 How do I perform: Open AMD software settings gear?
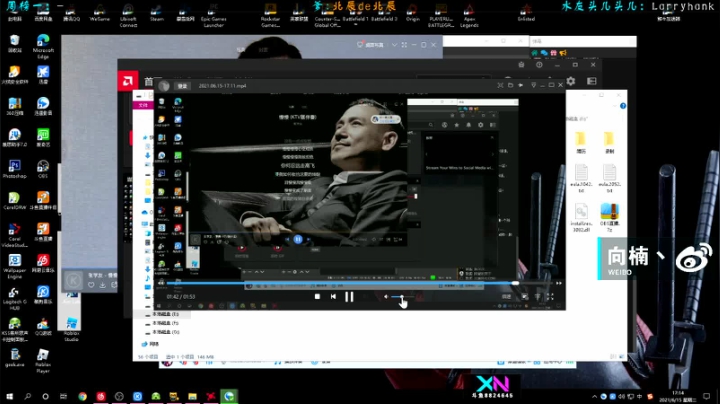[571, 81]
